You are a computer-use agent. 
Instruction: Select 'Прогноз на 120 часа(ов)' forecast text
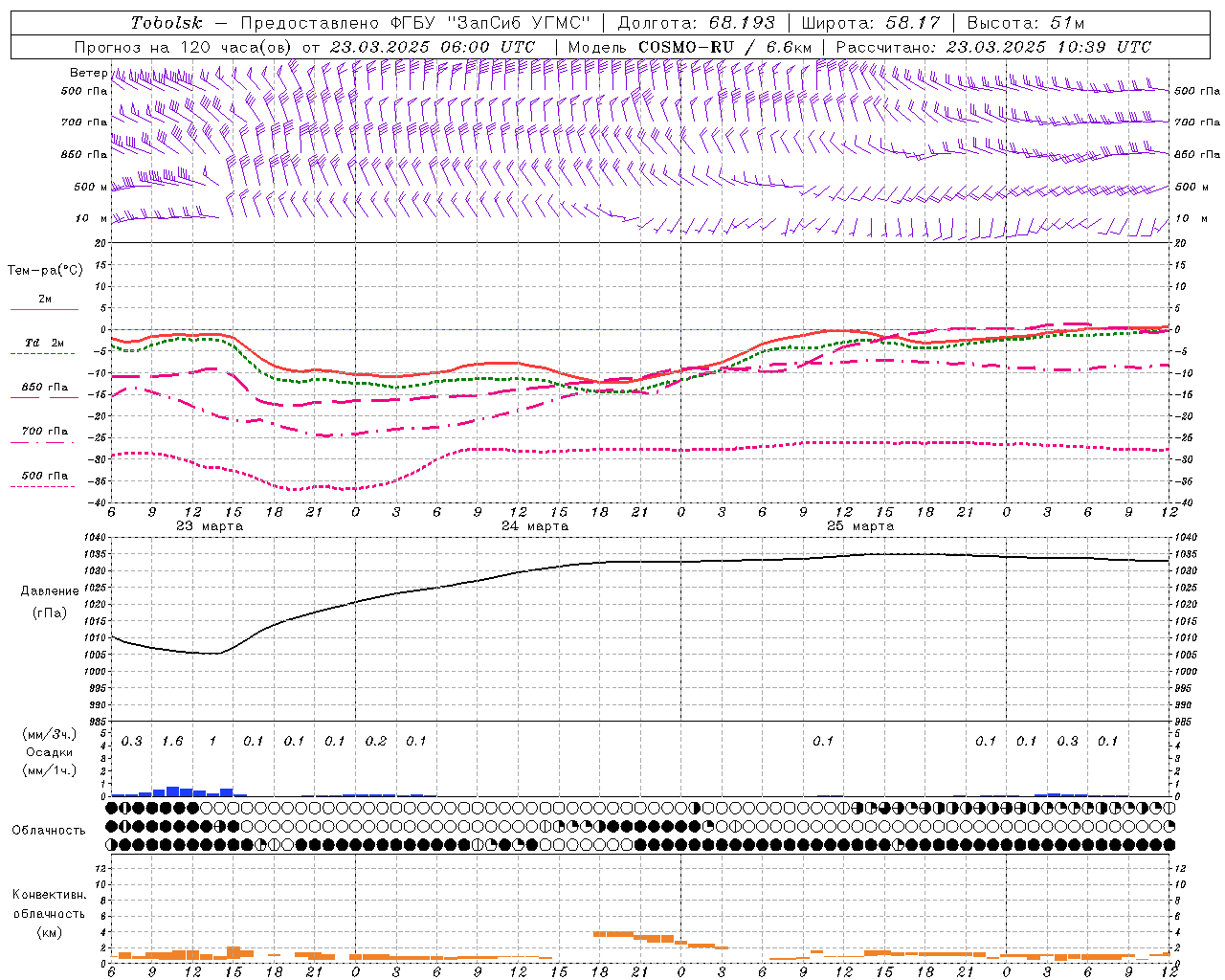pyautogui.click(x=184, y=47)
